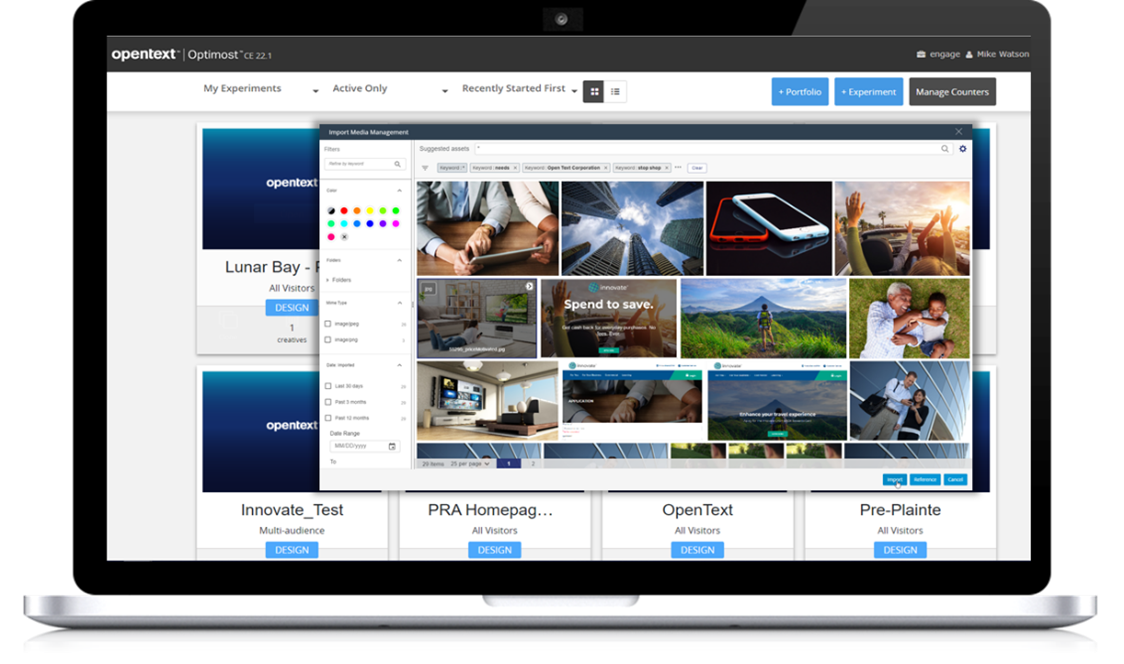Open the Recently Started First sort dropdown
1124x664 pixels.
(520, 89)
